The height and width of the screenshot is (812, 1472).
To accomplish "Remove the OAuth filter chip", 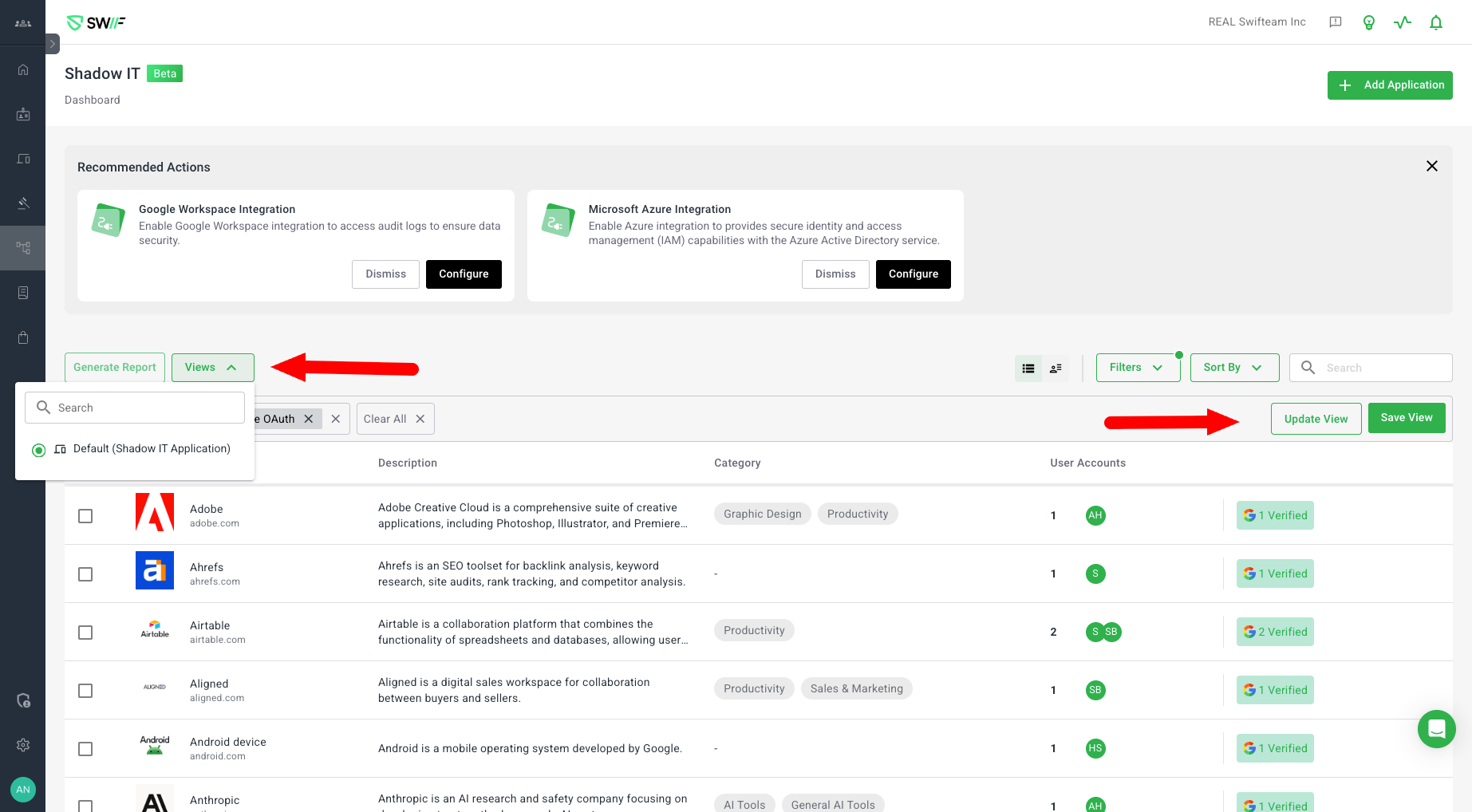I will coord(309,419).
